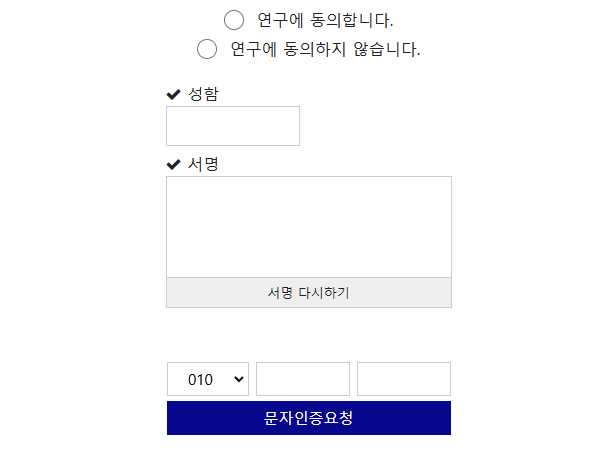Focus the last phone number field

click(x=403, y=379)
